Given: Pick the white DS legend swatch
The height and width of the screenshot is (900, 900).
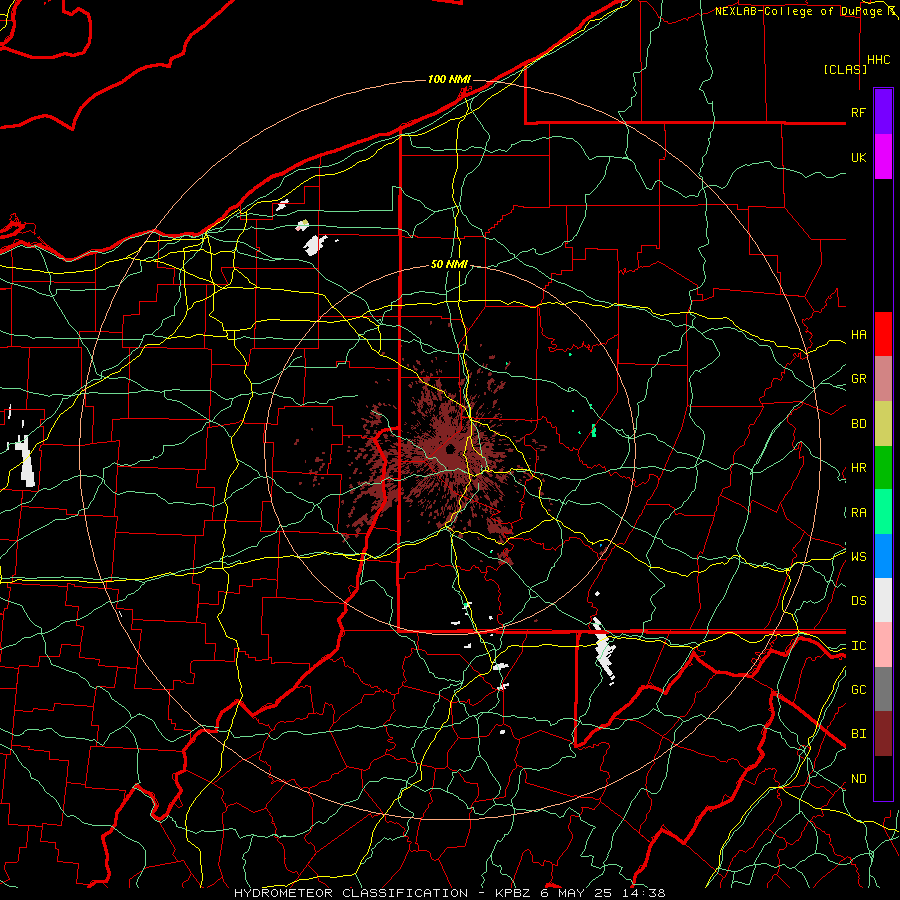Looking at the screenshot, I should (x=883, y=600).
